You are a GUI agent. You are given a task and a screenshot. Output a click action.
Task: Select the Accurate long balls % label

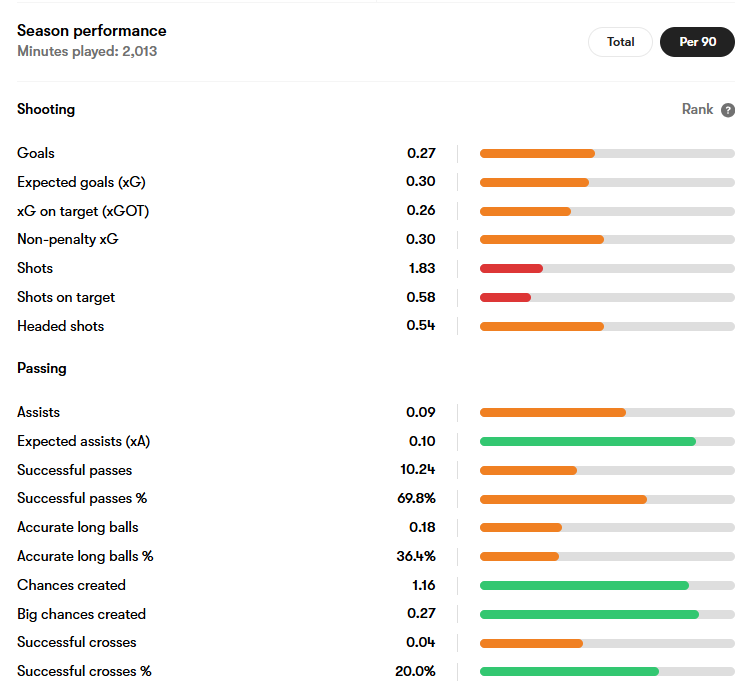tap(85, 556)
